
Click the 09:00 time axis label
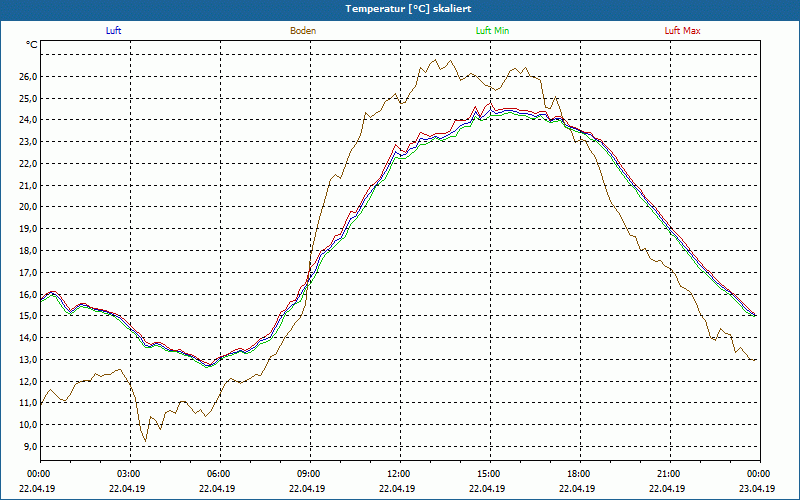click(308, 474)
